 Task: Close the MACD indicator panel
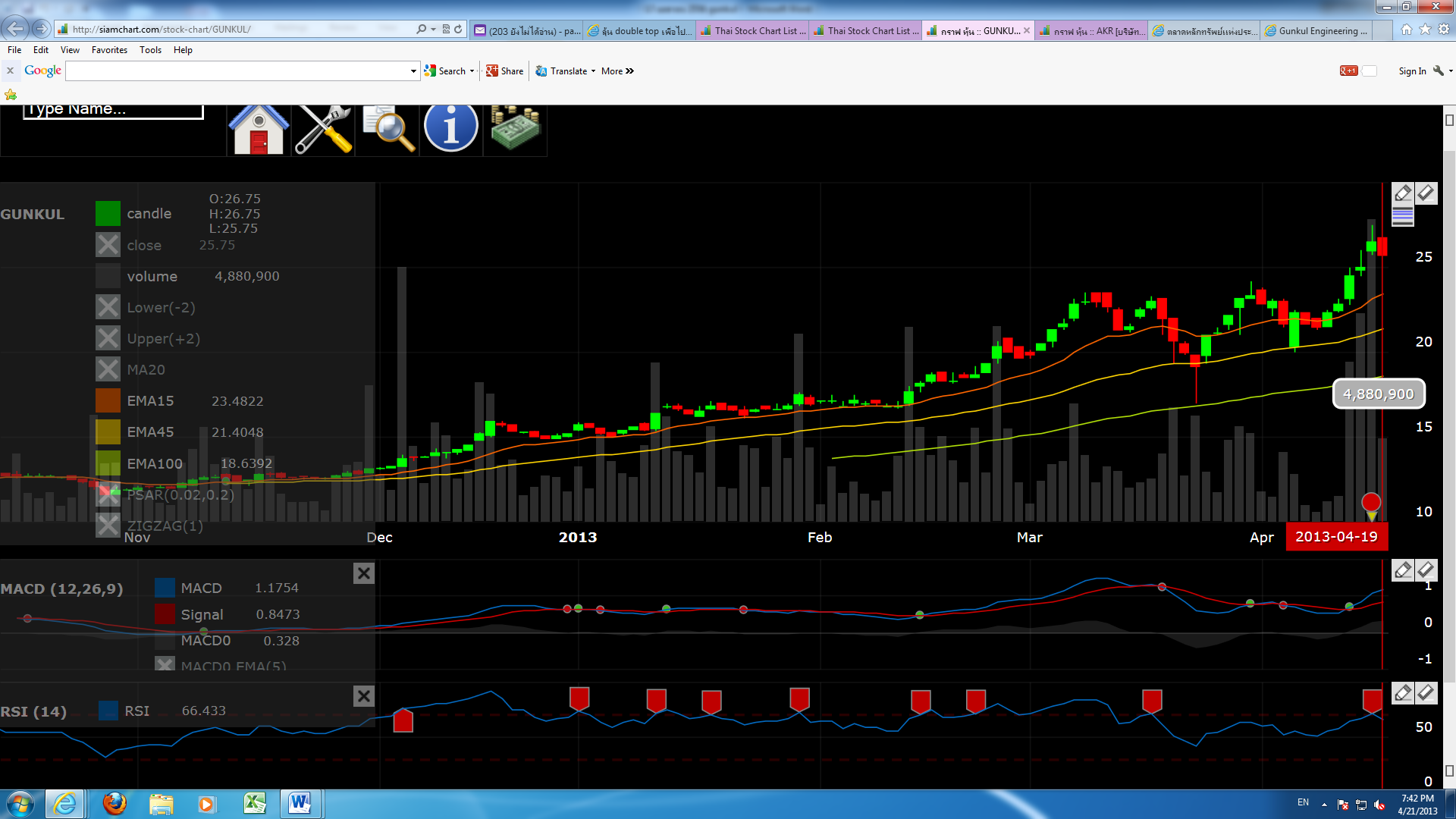point(364,573)
